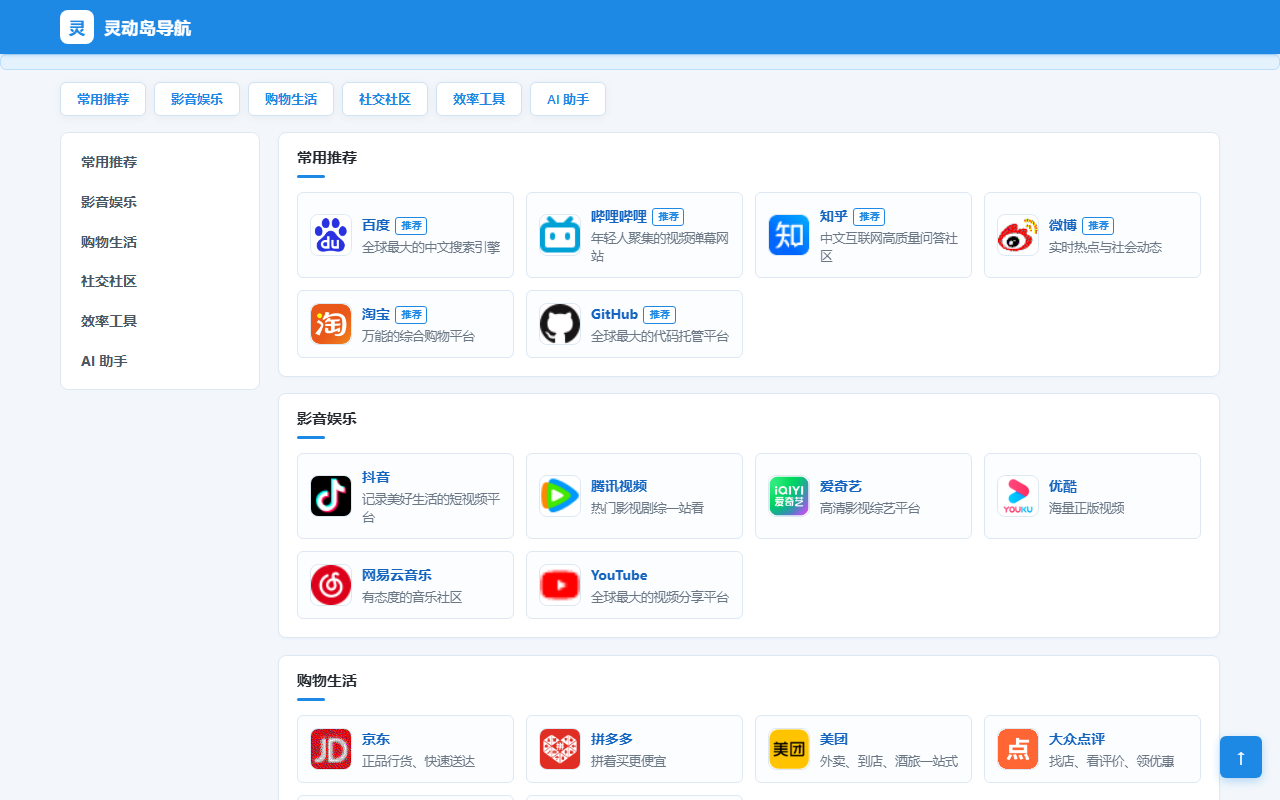Click text 海量正版视频

coord(1087,508)
